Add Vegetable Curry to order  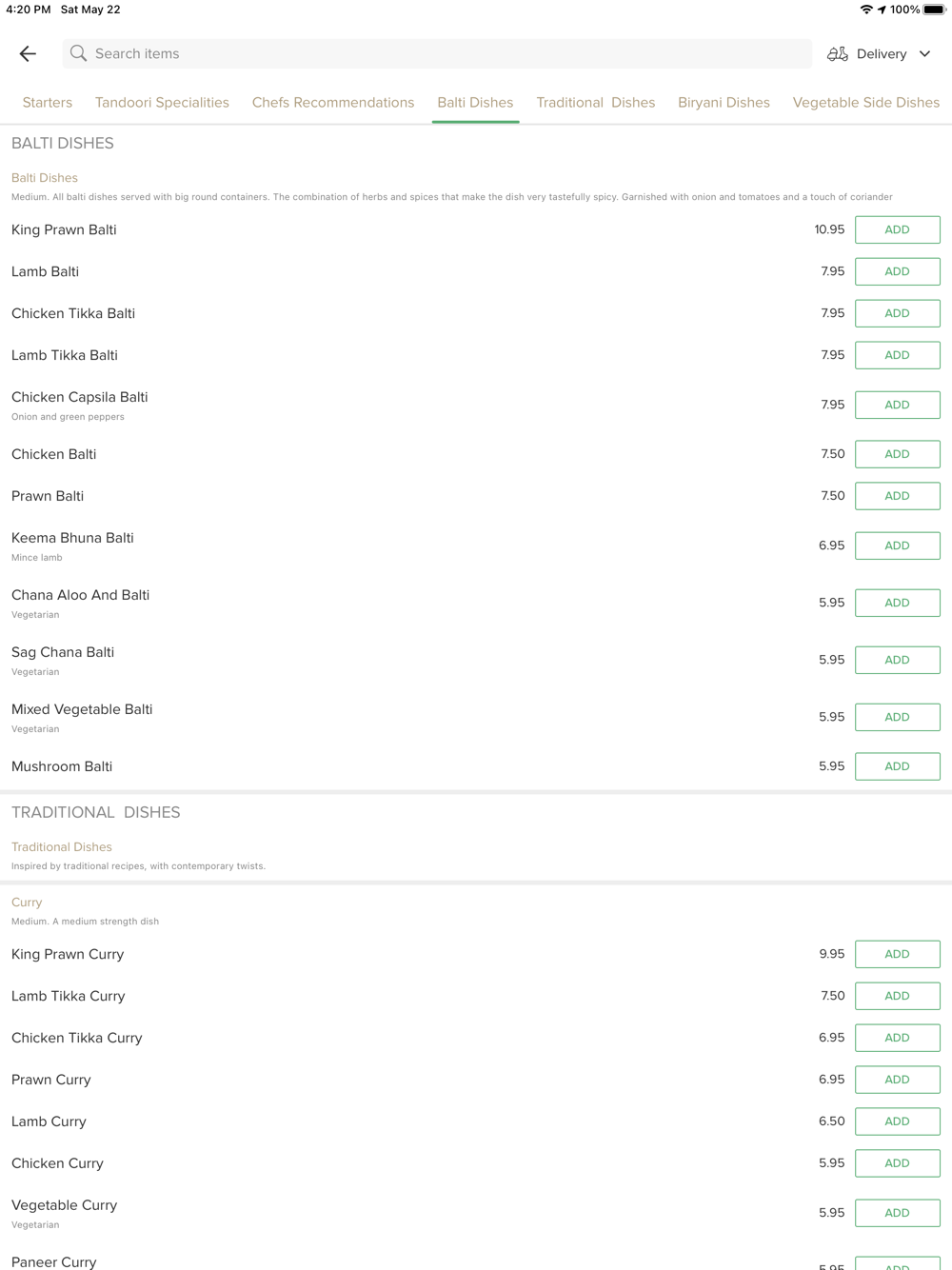(898, 1213)
